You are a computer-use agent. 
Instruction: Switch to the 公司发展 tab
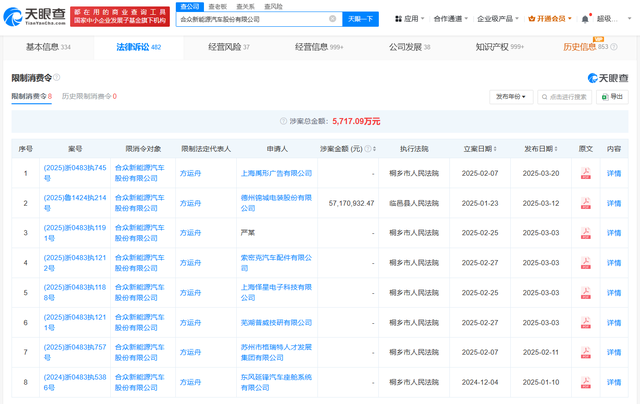pos(409,47)
